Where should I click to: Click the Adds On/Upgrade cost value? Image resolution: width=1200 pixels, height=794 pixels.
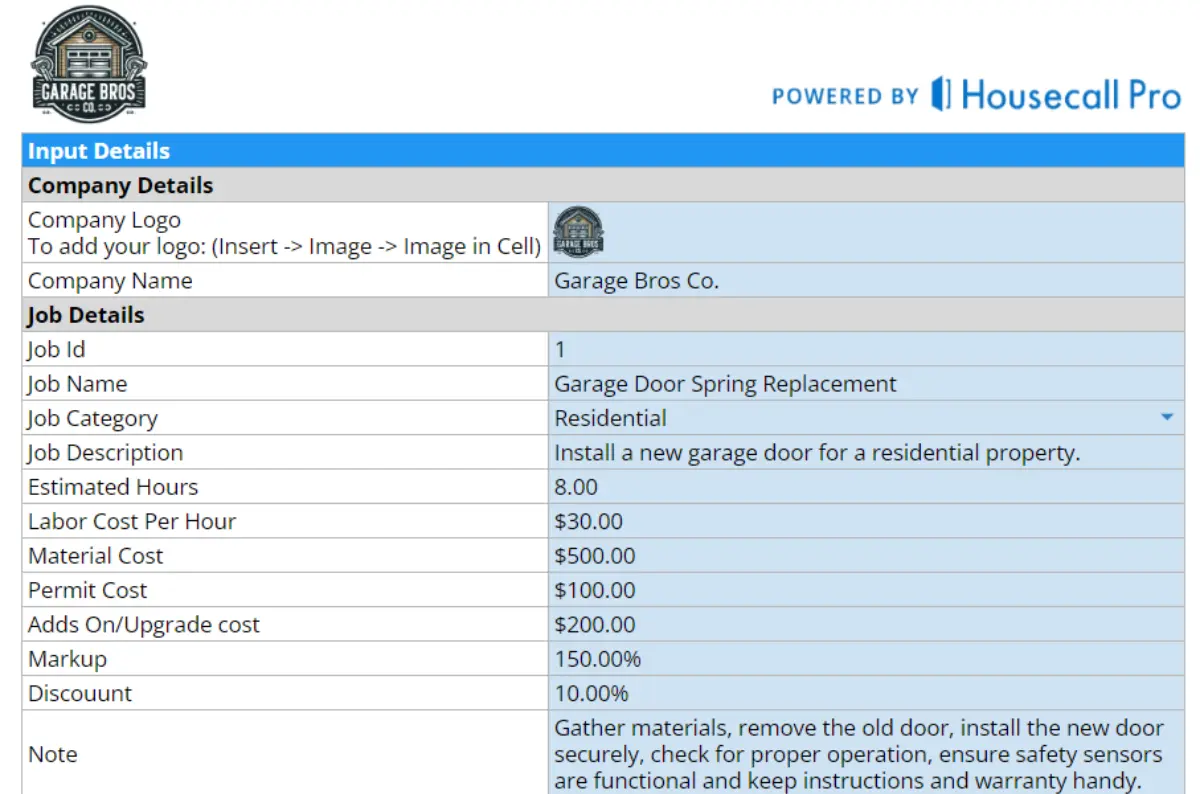pyautogui.click(x=865, y=625)
